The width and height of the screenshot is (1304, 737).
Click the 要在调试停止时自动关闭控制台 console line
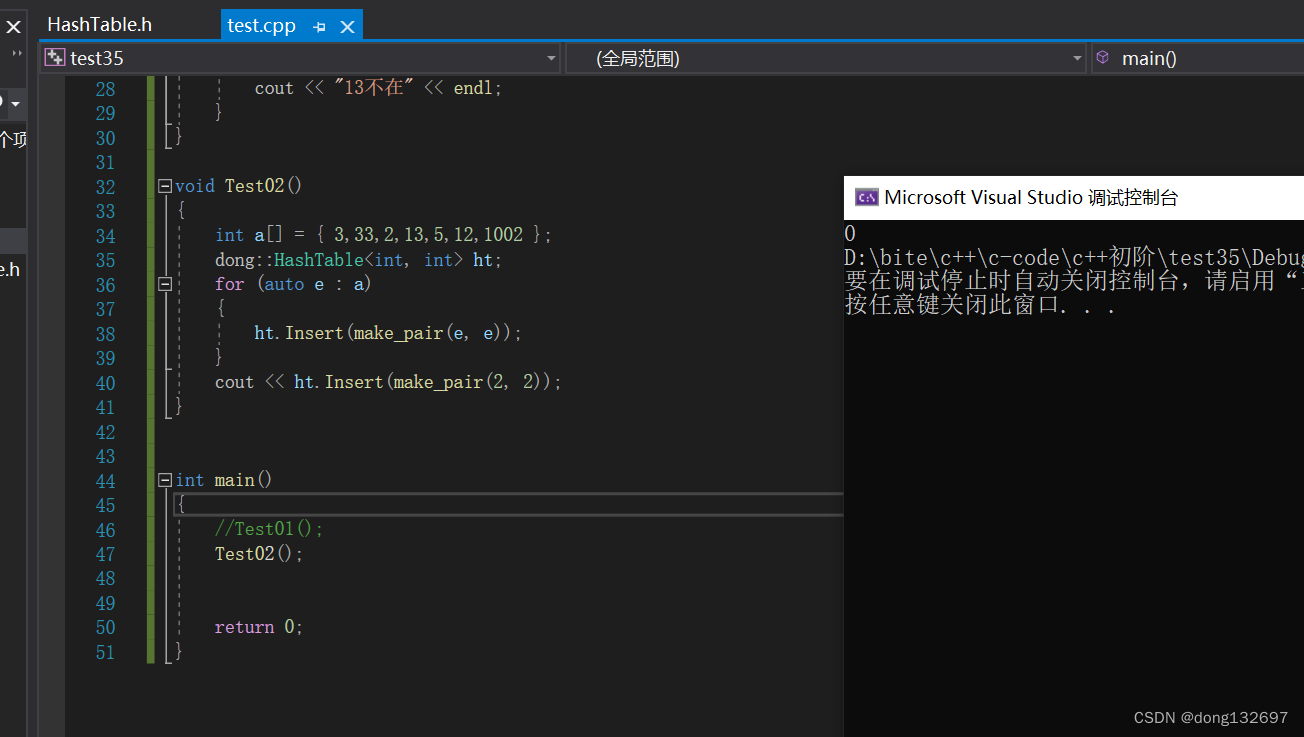coord(1074,282)
